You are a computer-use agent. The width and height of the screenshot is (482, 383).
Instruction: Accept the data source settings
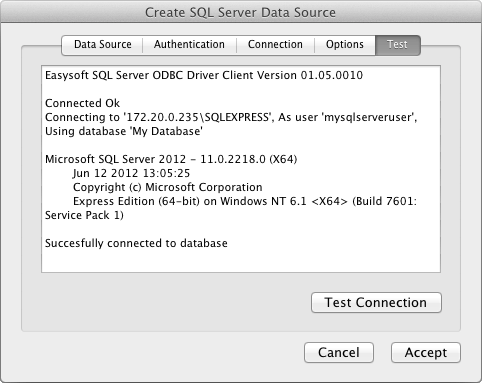pyautogui.click(x=426, y=352)
